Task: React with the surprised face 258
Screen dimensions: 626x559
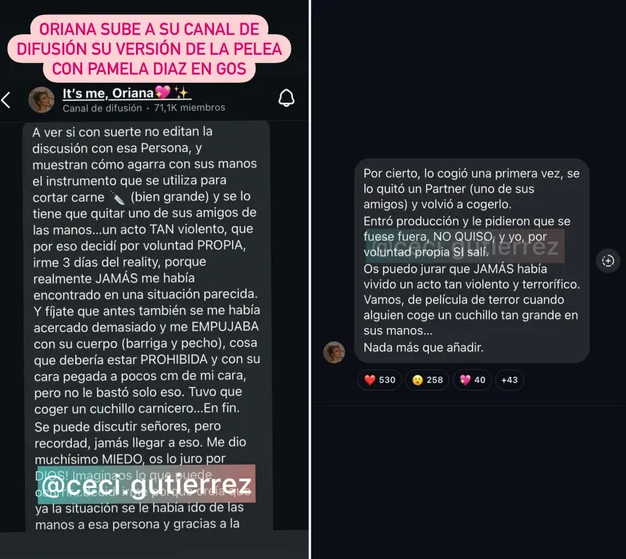Action: point(427,380)
